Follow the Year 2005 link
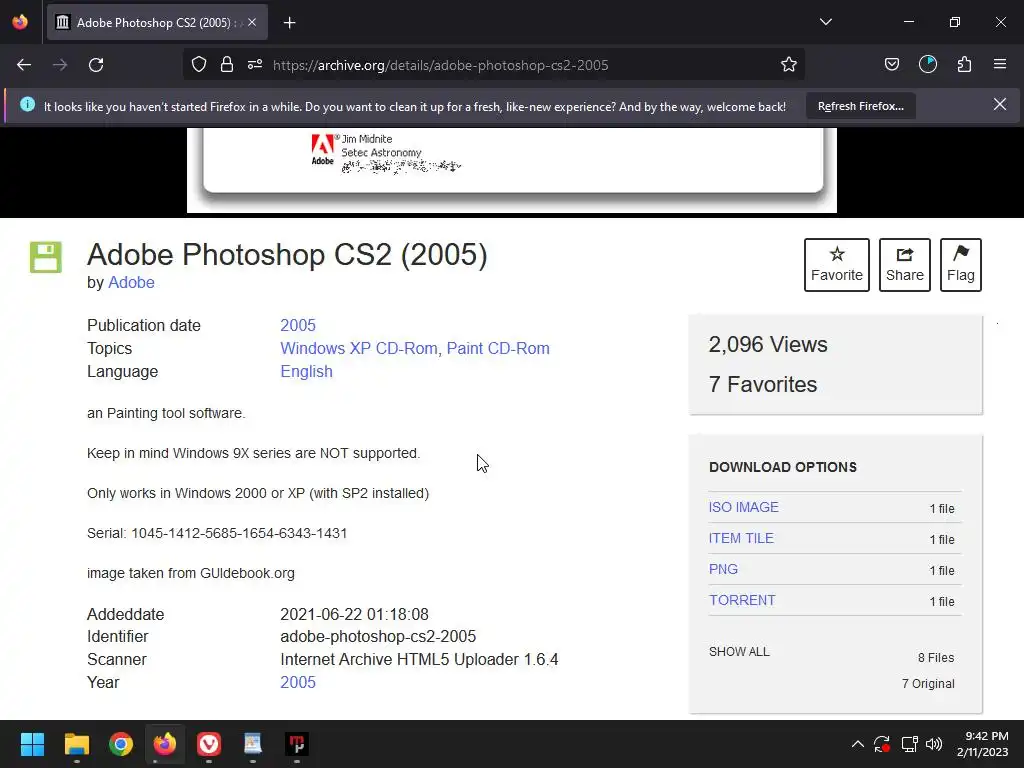This screenshot has height=768, width=1024. coord(298,682)
